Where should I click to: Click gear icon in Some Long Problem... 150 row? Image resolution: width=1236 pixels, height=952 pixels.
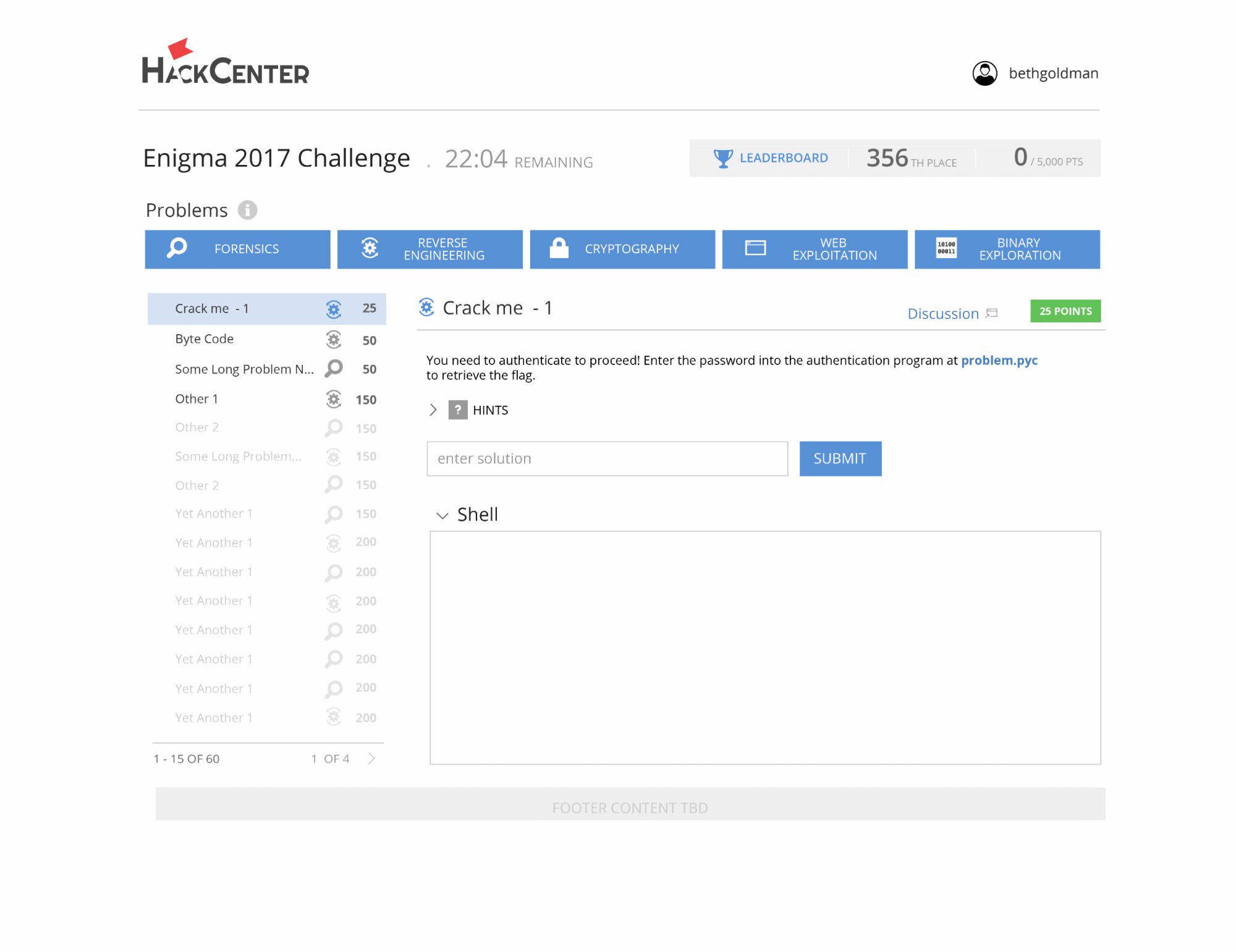click(333, 457)
